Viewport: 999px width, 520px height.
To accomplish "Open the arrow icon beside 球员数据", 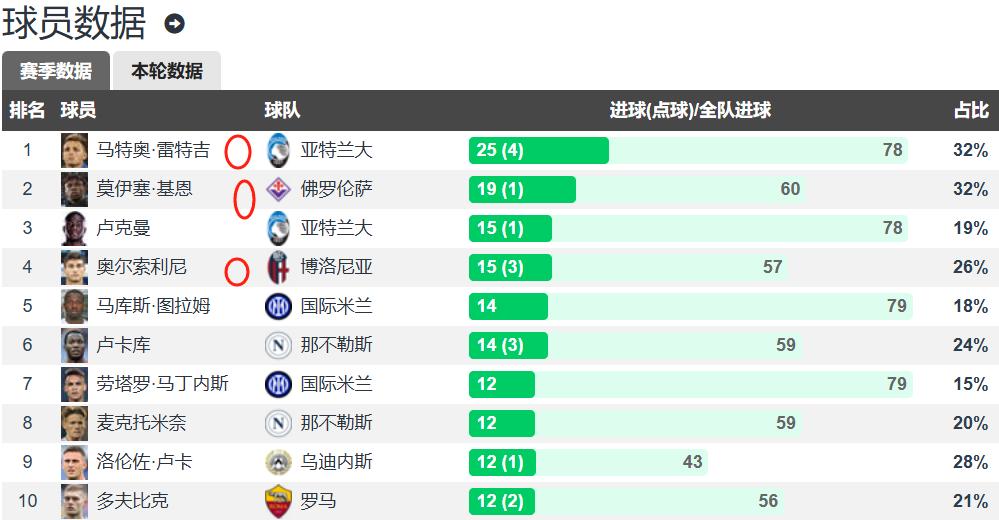I will coord(174,24).
